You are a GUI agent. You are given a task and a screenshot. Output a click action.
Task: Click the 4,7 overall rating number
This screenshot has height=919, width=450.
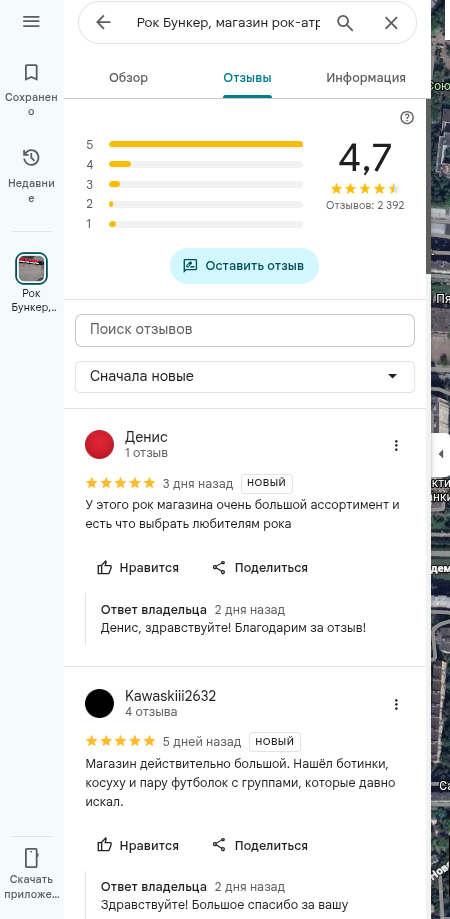point(365,158)
